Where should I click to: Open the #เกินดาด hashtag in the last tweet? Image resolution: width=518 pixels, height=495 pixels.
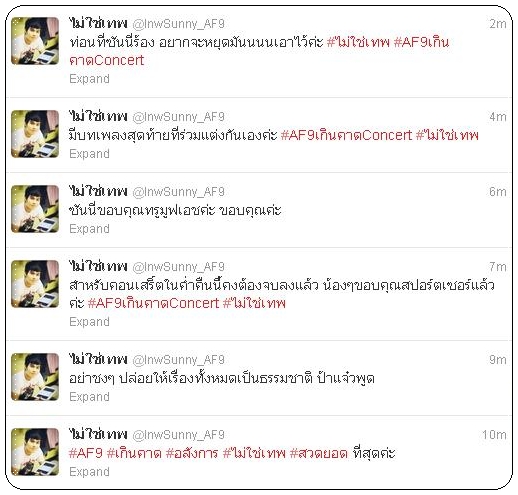(134, 453)
